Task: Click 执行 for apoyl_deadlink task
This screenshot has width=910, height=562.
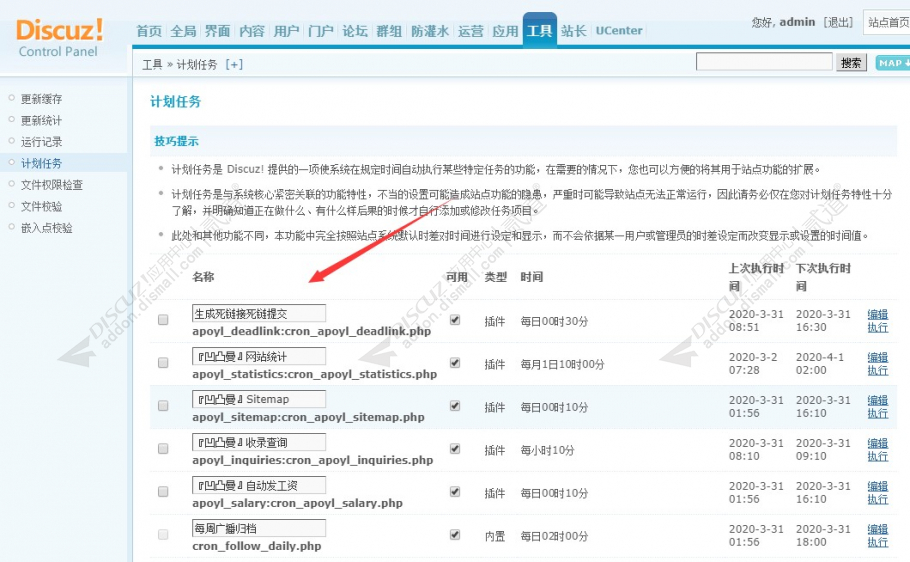Action: click(x=878, y=327)
